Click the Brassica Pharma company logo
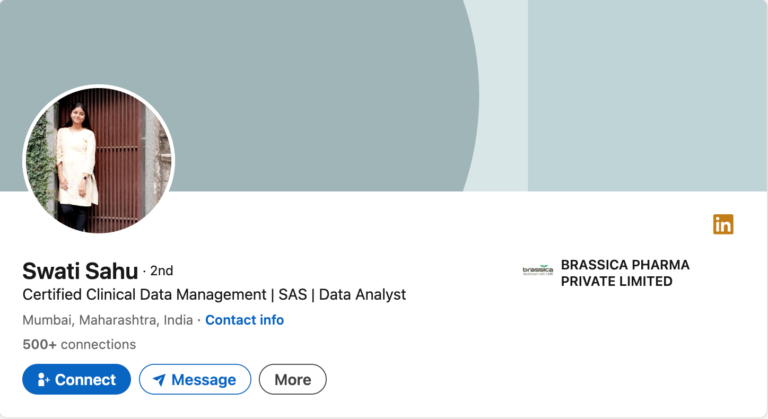 coord(537,271)
